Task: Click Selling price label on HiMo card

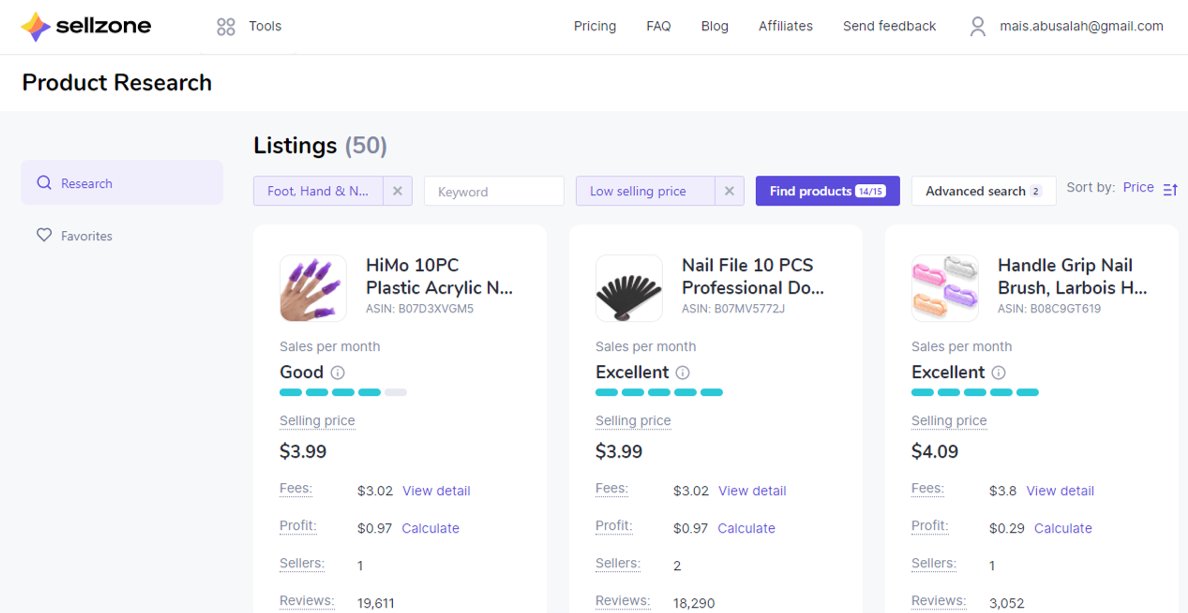Action: [x=317, y=421]
